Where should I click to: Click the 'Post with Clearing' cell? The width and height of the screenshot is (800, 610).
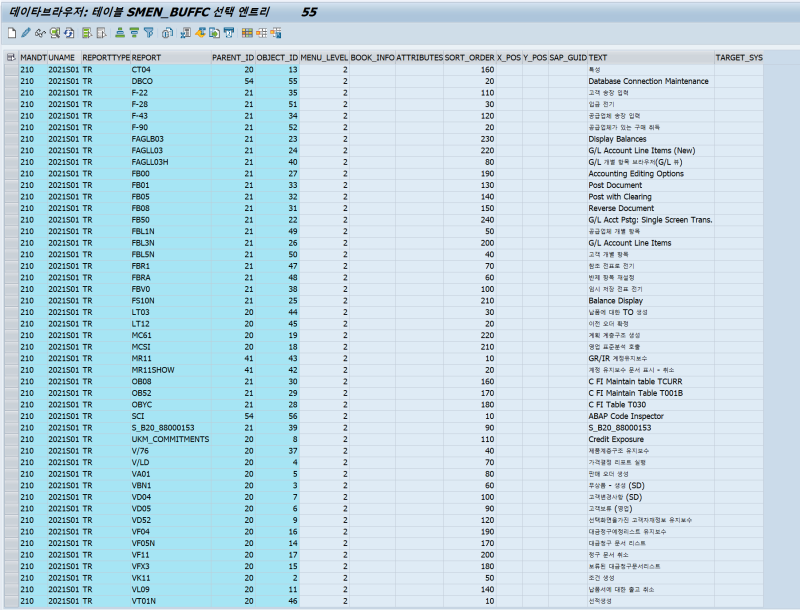pos(651,196)
